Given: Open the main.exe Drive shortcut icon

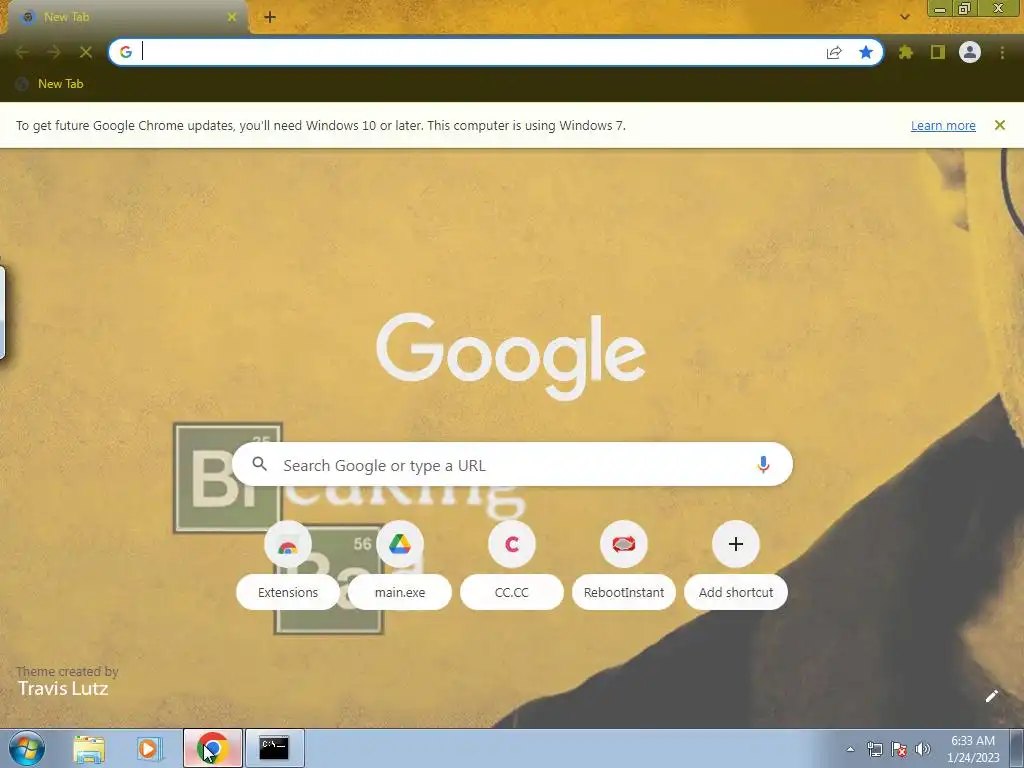Looking at the screenshot, I should point(400,544).
